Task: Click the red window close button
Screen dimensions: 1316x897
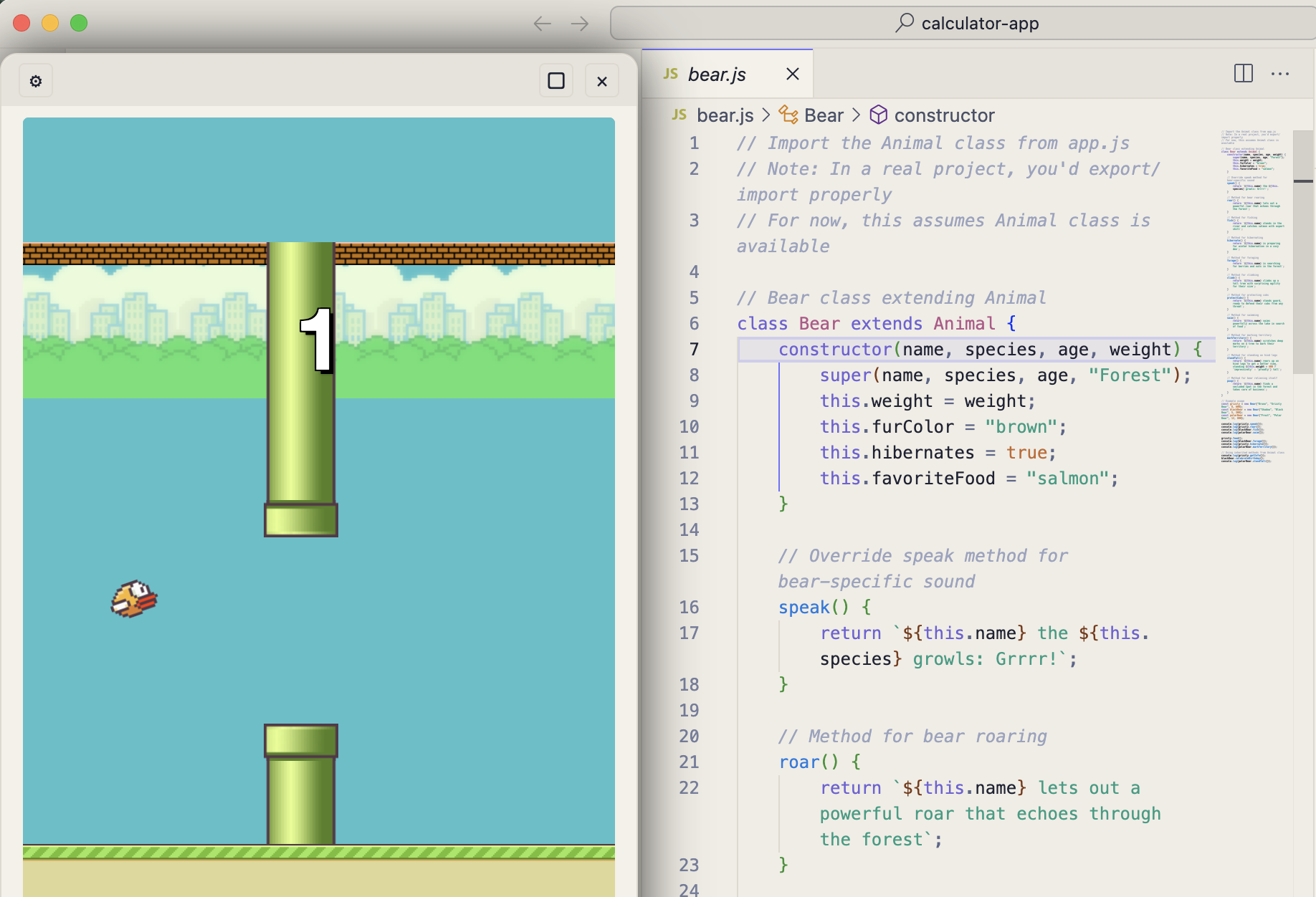Action: pyautogui.click(x=22, y=23)
